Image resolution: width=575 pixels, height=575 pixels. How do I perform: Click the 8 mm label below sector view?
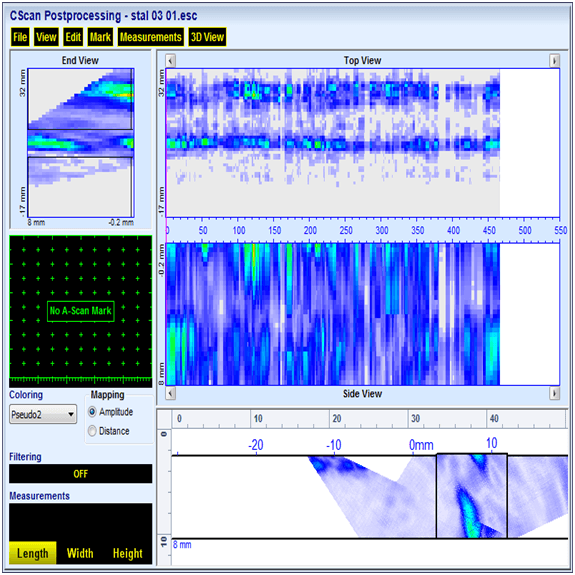pos(182,545)
